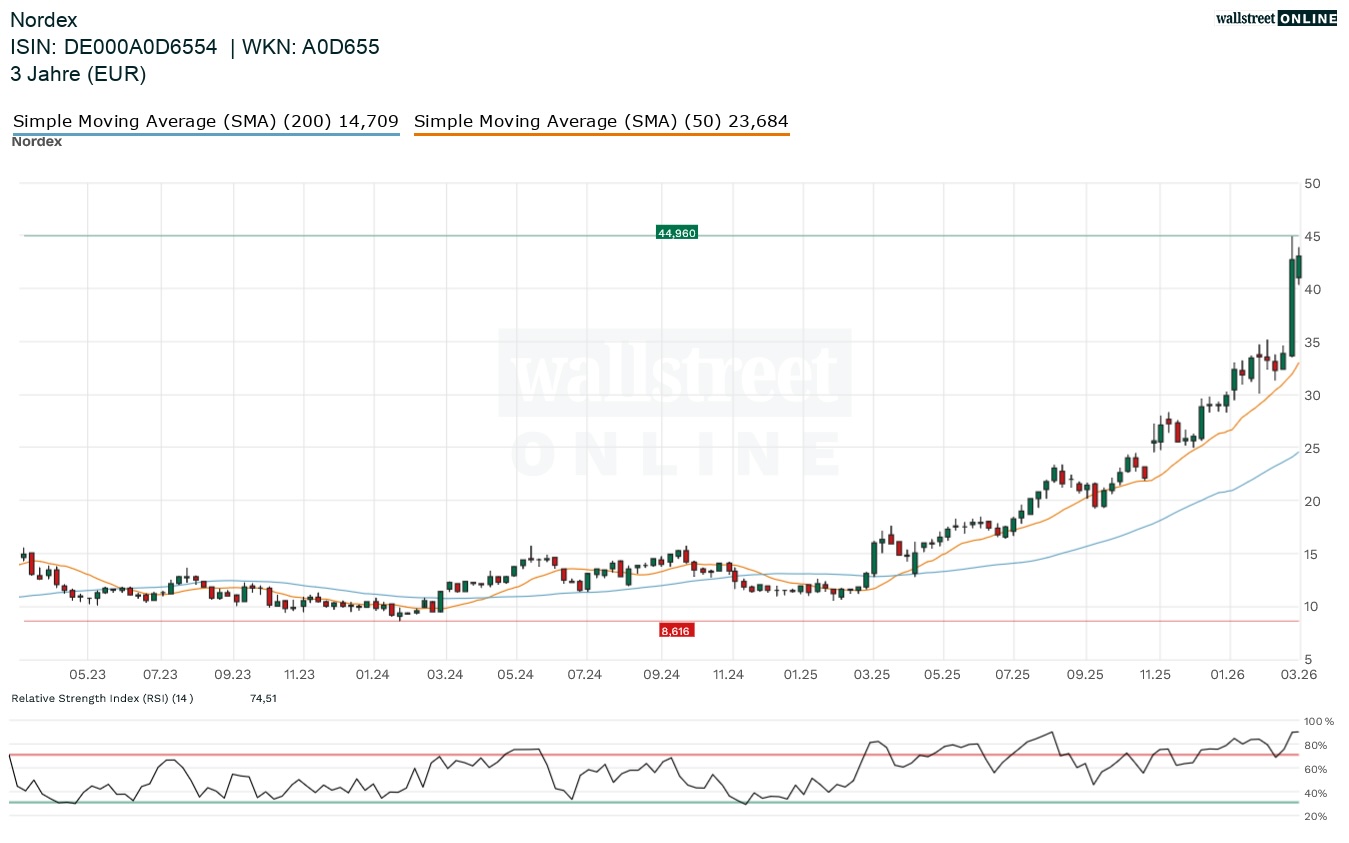Click the wallstreet ONLINE logo top right
Screen dimensions: 1349x843
click(x=1276, y=18)
